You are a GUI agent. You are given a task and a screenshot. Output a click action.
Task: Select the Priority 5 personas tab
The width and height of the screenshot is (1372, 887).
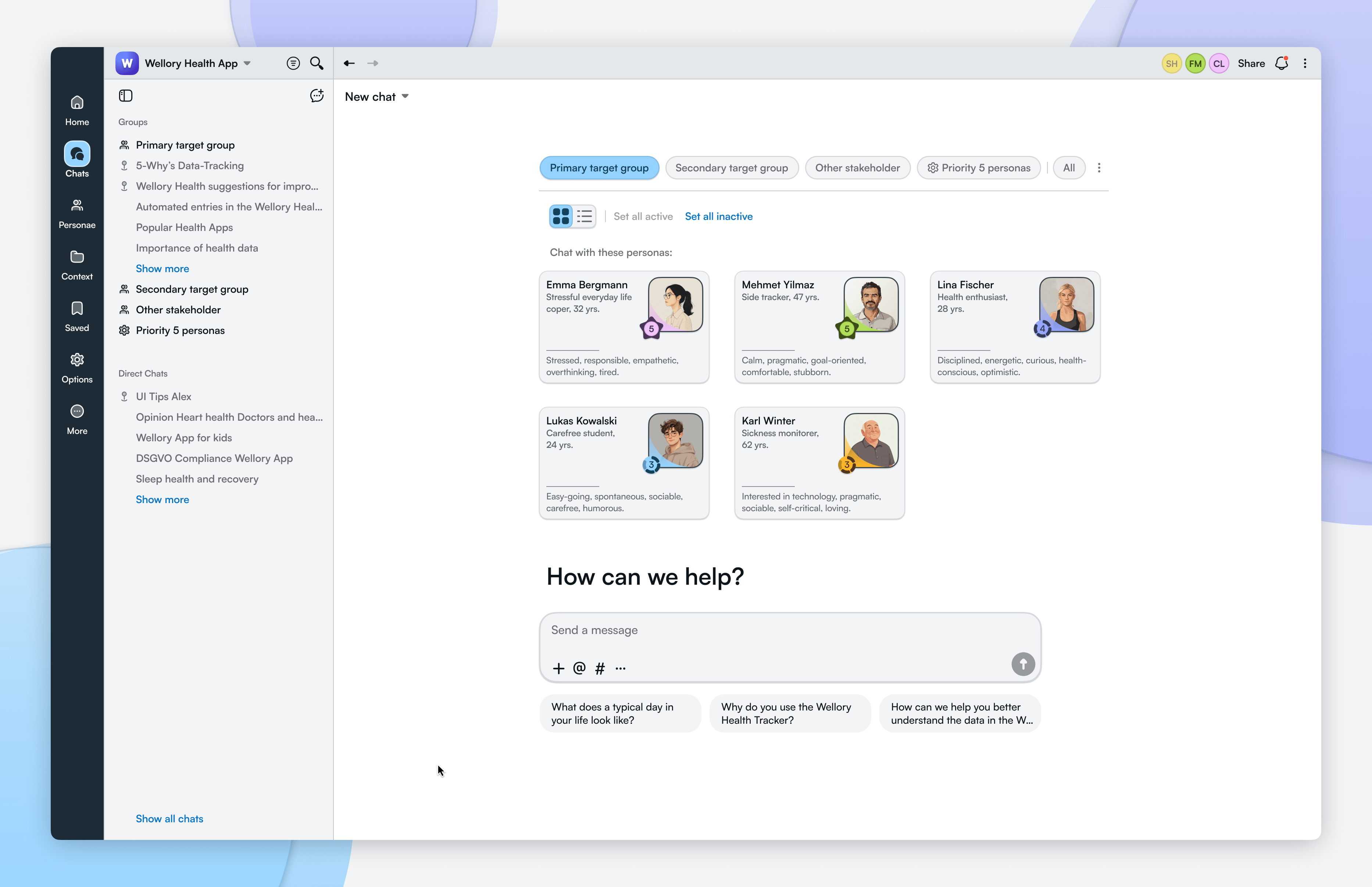tap(979, 168)
